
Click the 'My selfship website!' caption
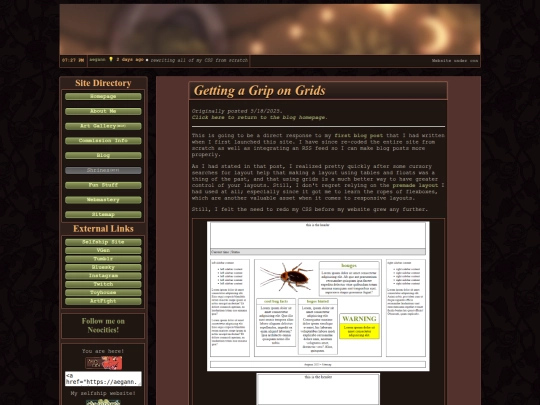103,393
